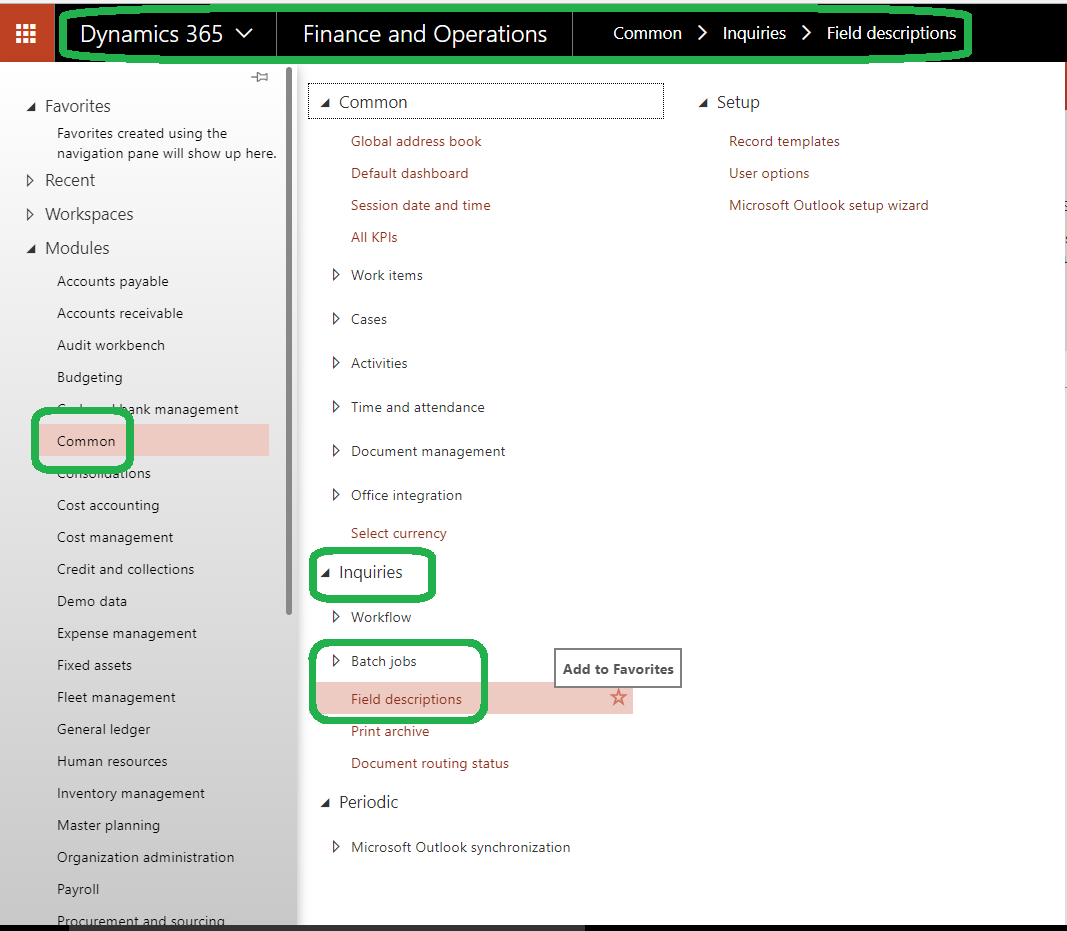The image size is (1067, 931).
Task: Open Record templates
Action: pos(784,142)
